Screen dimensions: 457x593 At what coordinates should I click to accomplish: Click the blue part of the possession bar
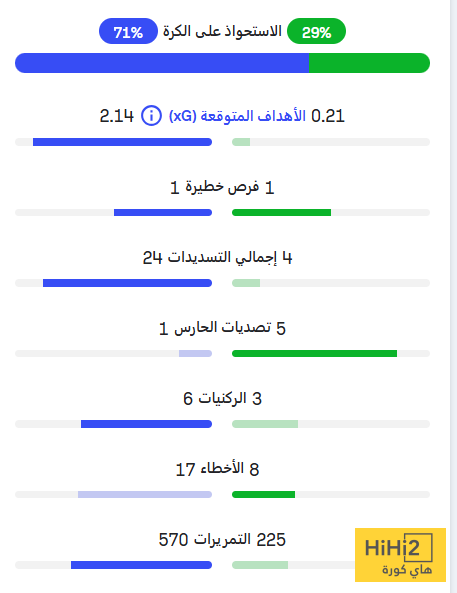coord(162,63)
